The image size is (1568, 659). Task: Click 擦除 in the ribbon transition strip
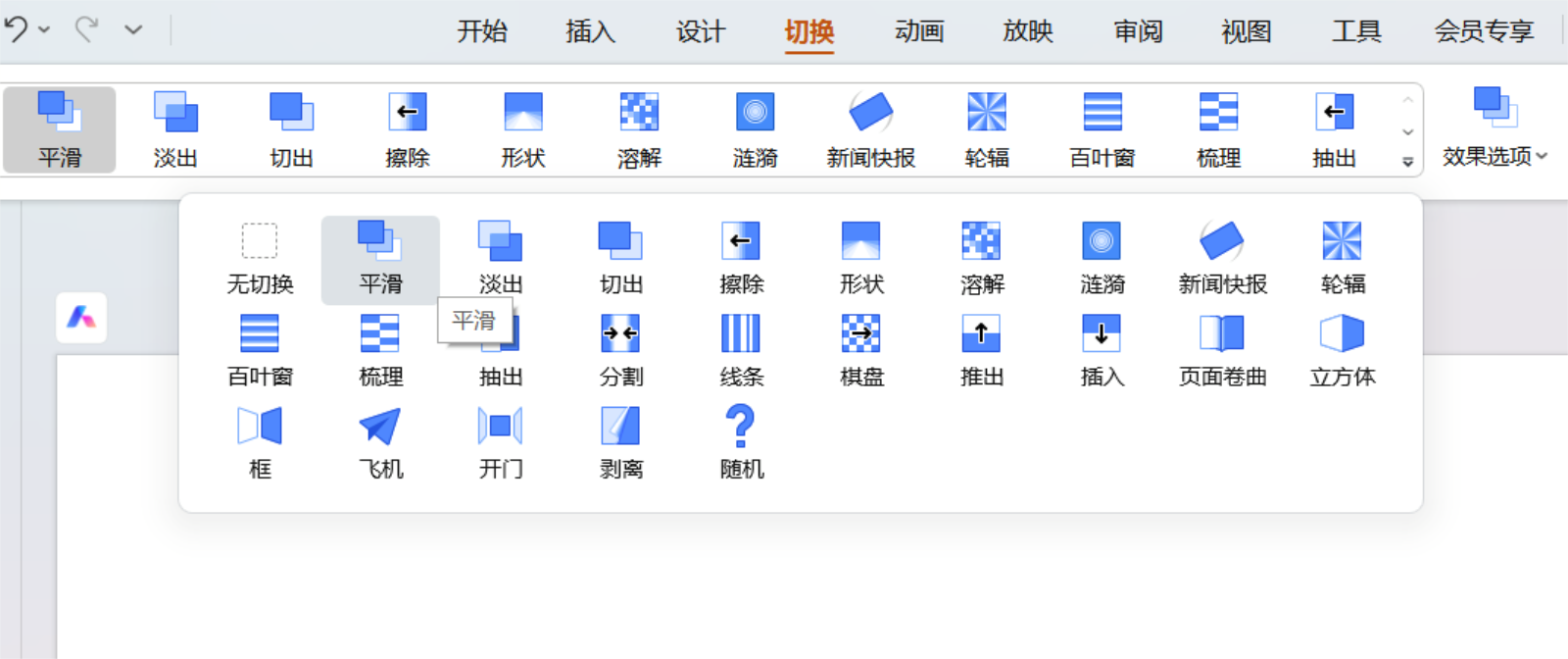407,129
